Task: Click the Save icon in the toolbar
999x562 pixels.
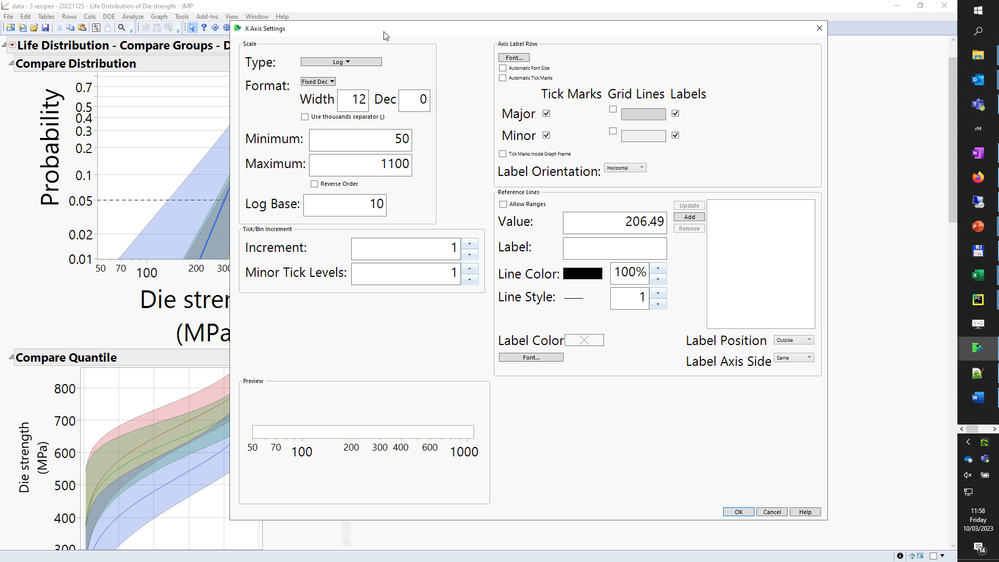Action: click(x=46, y=28)
